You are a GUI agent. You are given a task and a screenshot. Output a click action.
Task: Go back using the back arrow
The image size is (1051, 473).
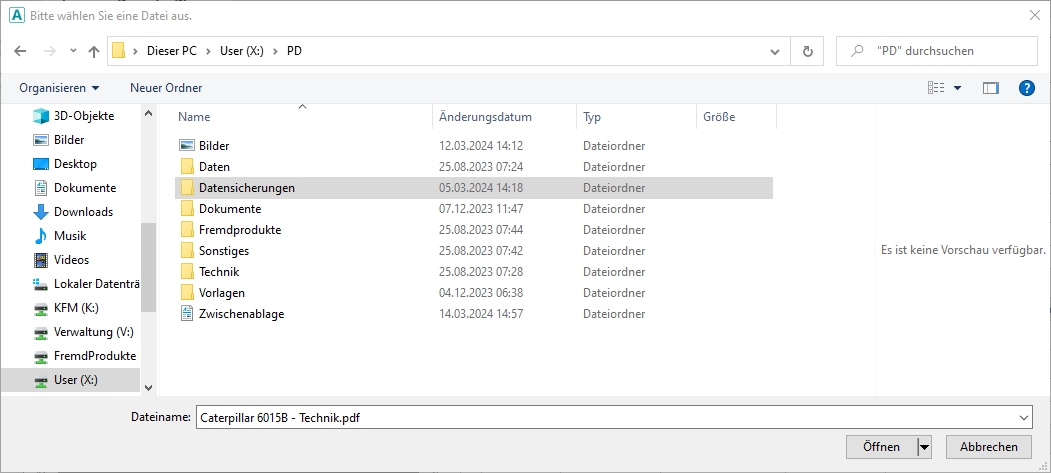20,52
